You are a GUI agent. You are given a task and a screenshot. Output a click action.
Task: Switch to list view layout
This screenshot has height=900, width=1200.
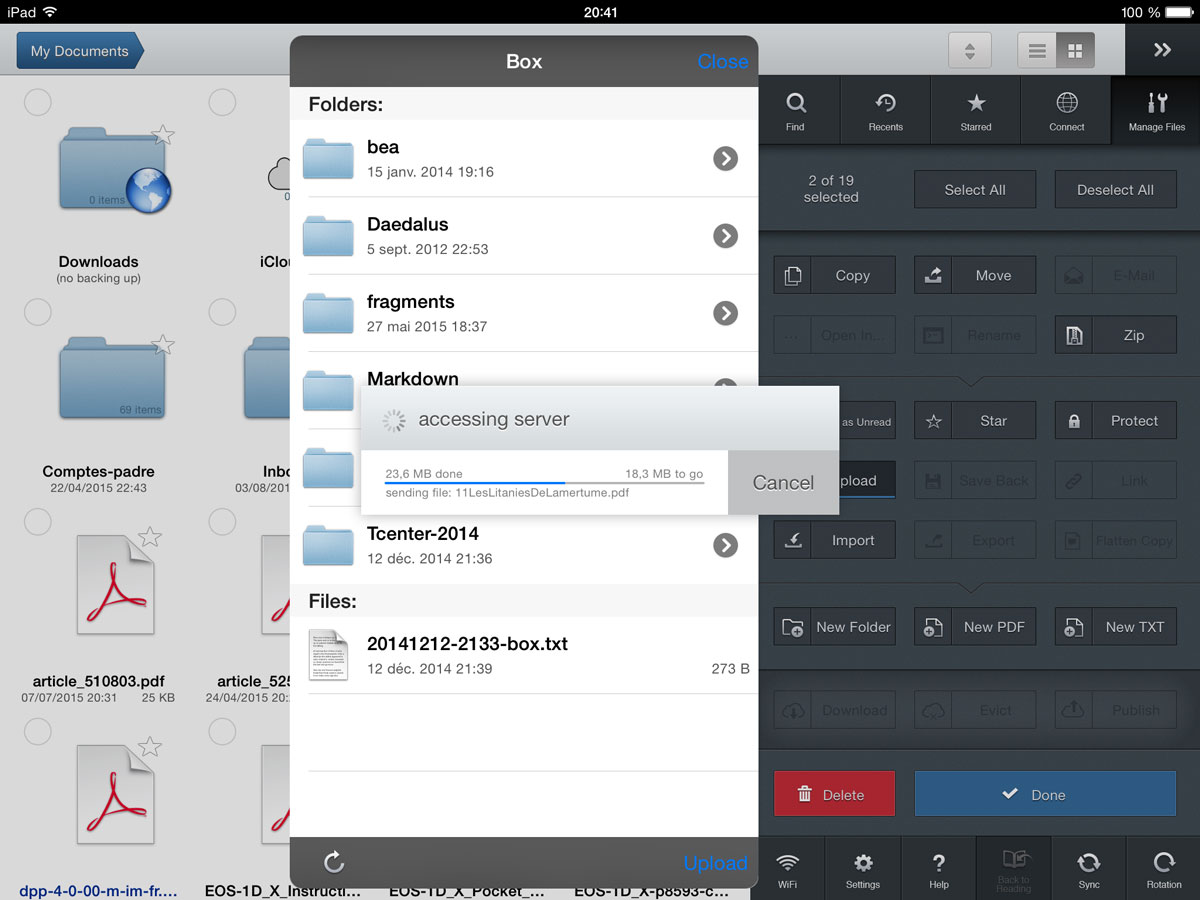point(1037,50)
